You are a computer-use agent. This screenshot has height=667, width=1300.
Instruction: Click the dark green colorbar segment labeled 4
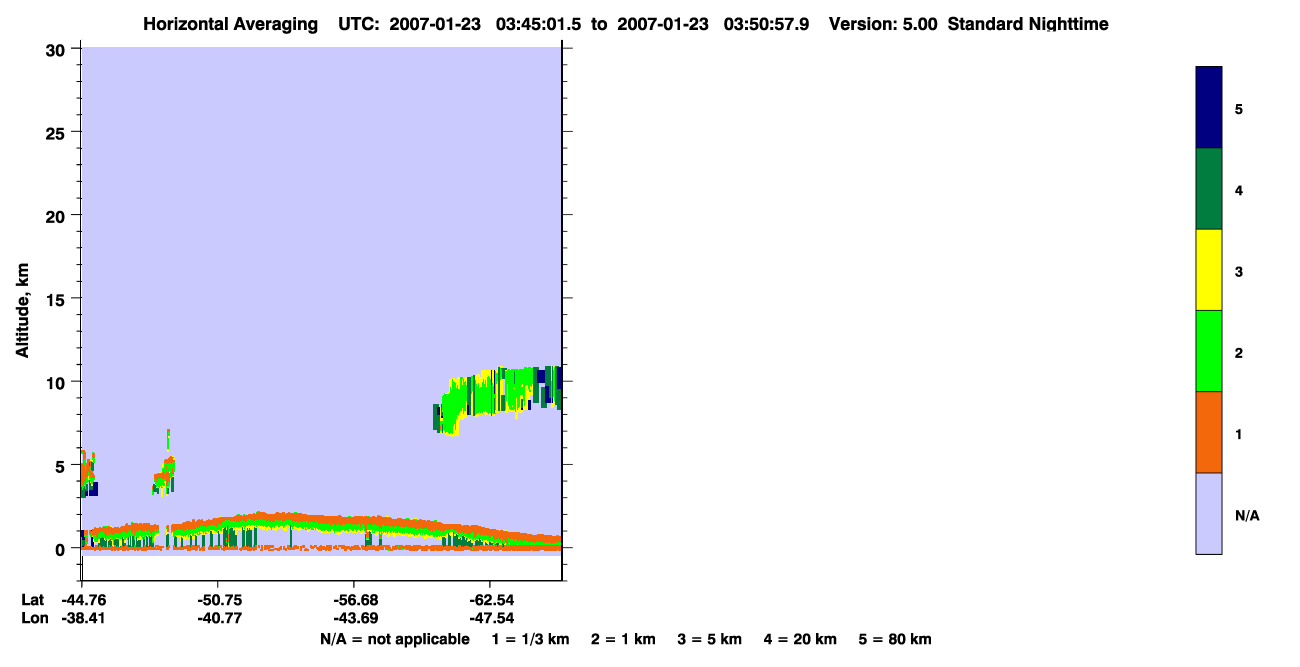1209,189
